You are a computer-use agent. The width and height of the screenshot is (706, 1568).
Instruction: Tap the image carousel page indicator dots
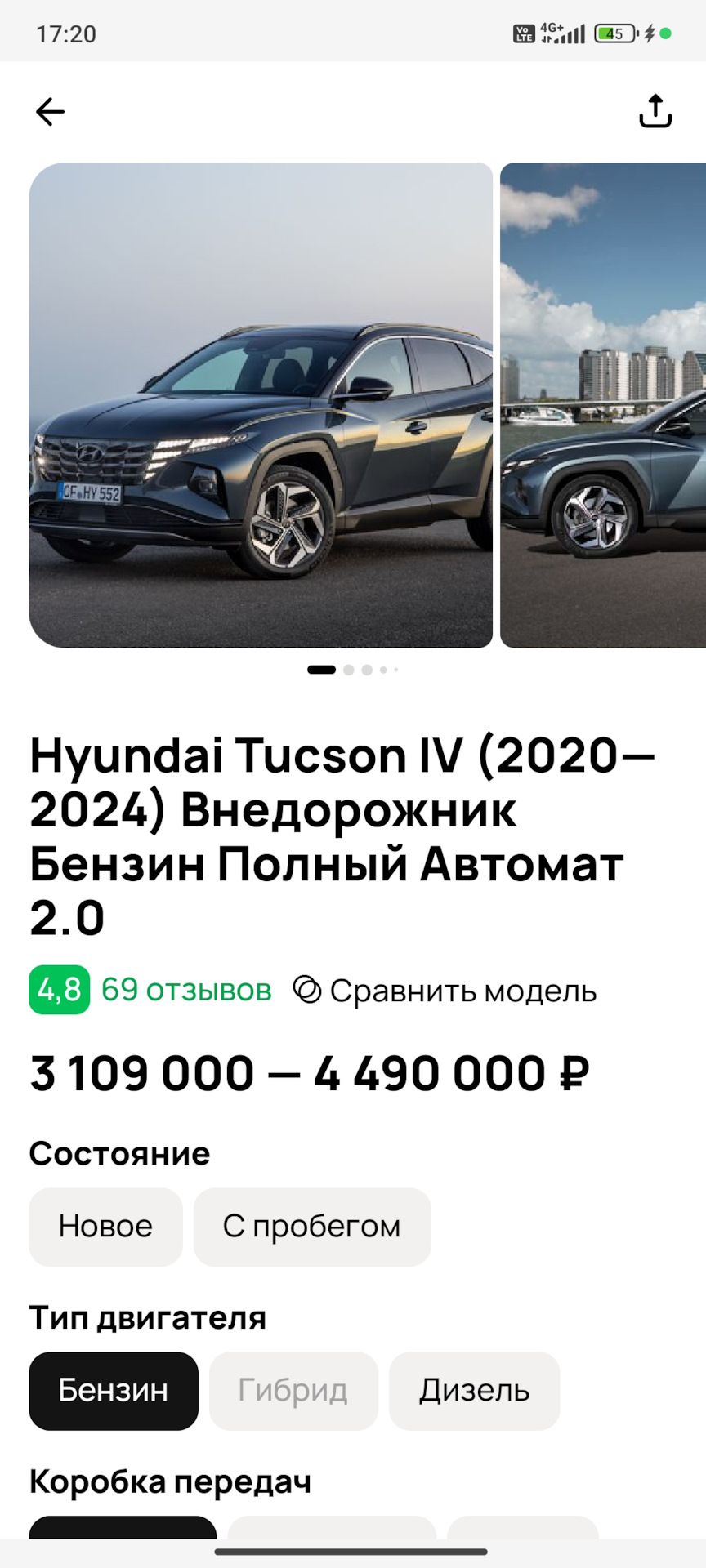353,670
